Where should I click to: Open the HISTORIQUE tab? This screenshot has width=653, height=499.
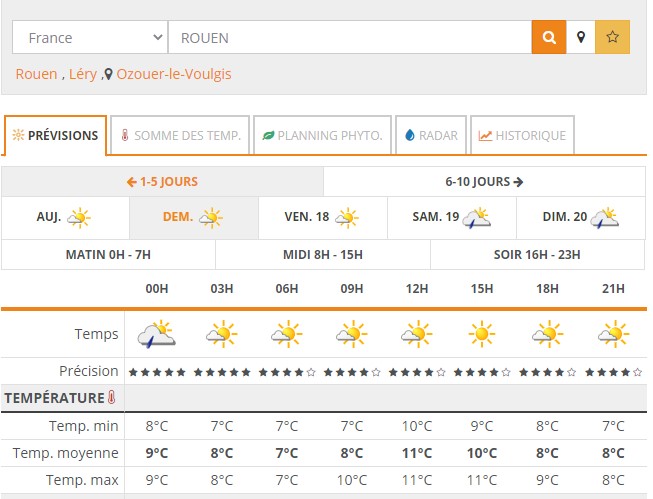click(522, 136)
